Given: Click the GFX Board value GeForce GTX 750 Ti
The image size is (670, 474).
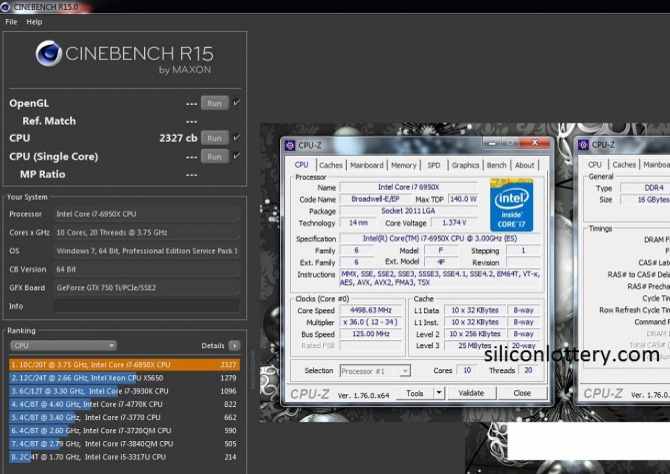Looking at the screenshot, I should click(x=147, y=288).
